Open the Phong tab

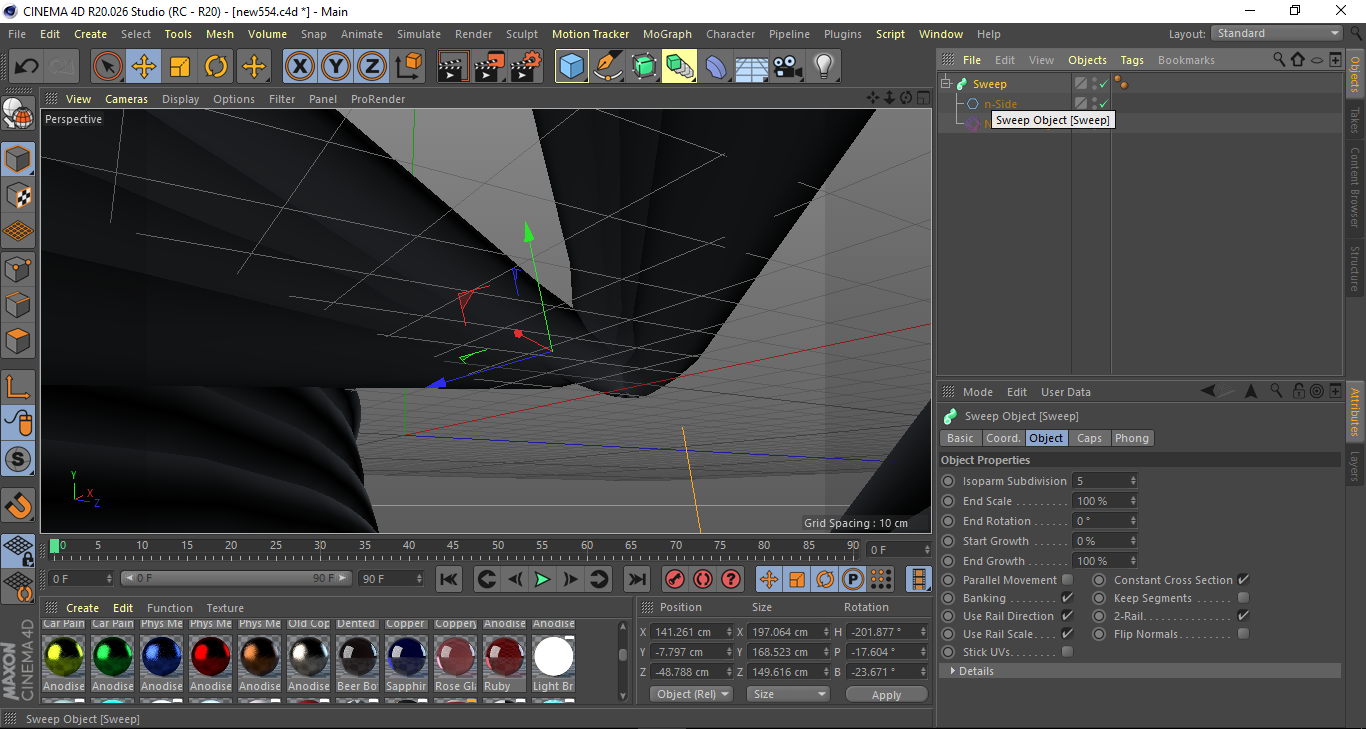(x=1131, y=438)
